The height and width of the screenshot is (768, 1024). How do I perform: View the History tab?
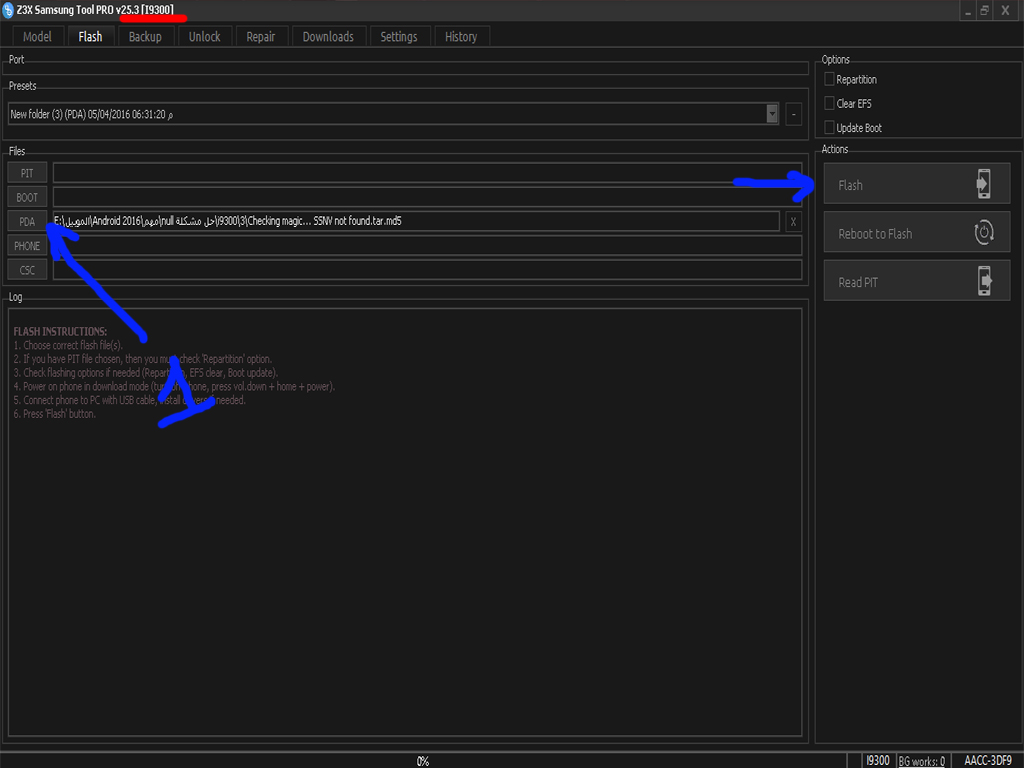click(460, 37)
